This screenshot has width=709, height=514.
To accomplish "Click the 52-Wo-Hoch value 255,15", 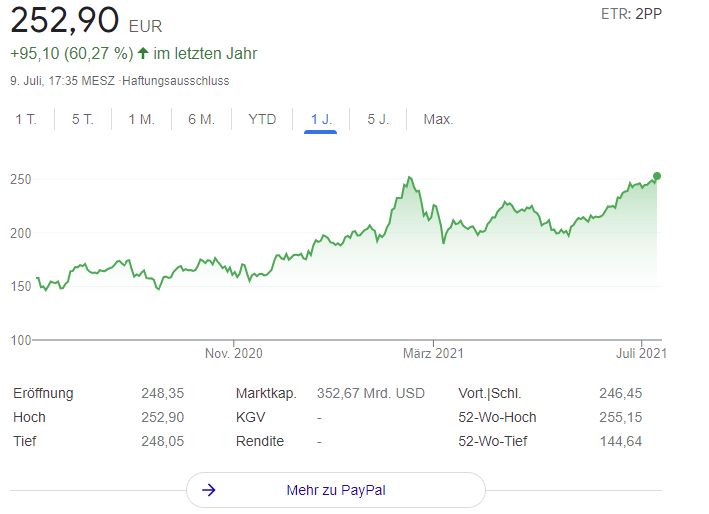I will (x=620, y=417).
